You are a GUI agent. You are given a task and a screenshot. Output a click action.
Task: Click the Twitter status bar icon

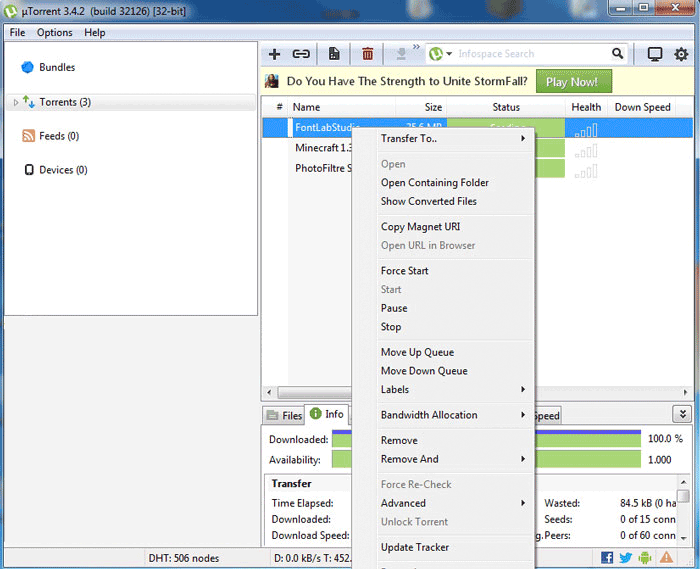625,558
